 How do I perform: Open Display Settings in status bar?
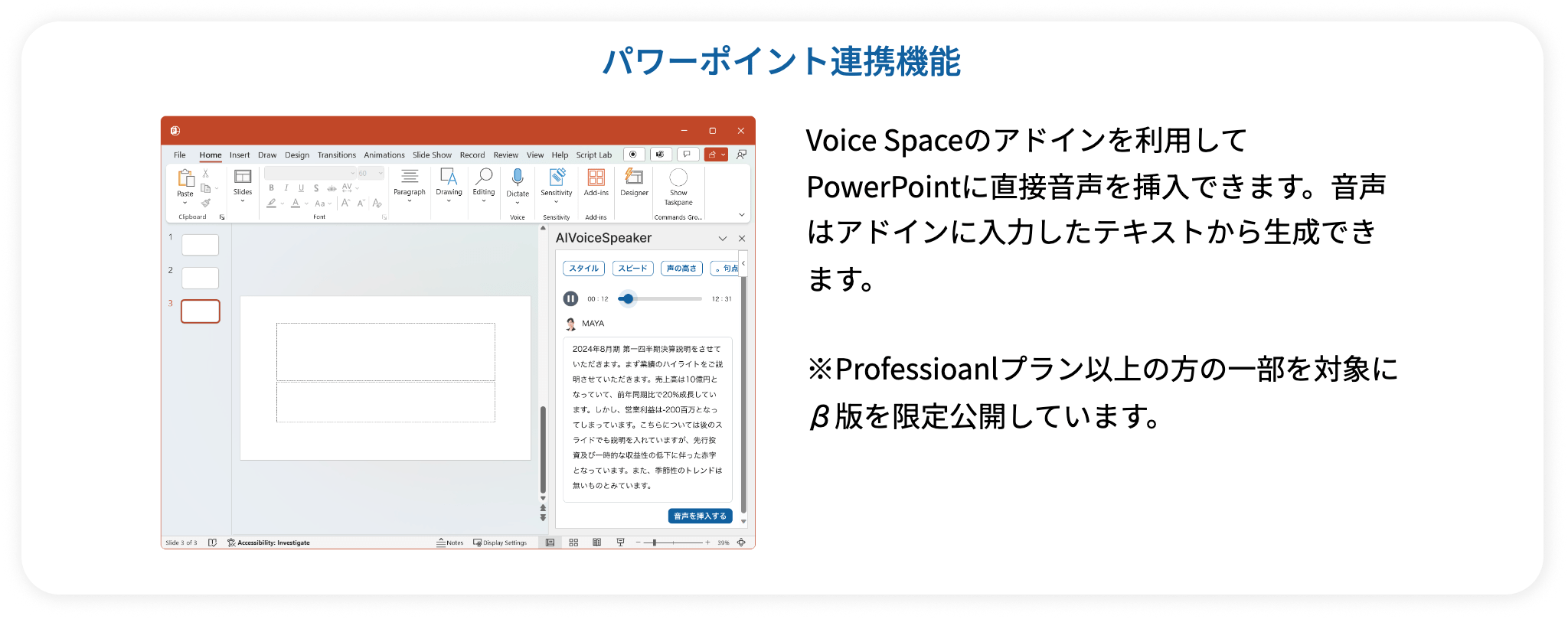click(x=500, y=542)
